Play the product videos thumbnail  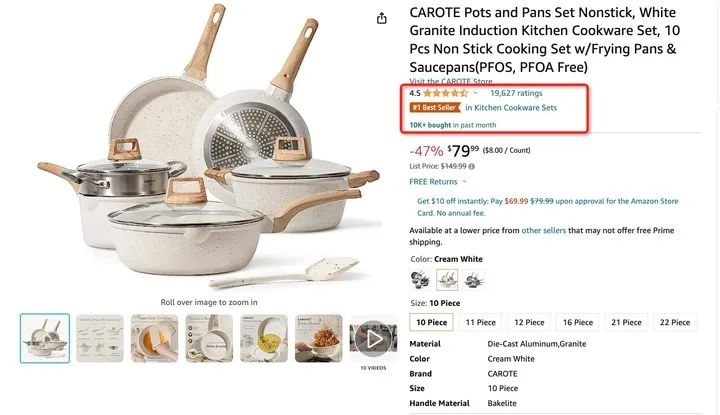click(x=374, y=338)
